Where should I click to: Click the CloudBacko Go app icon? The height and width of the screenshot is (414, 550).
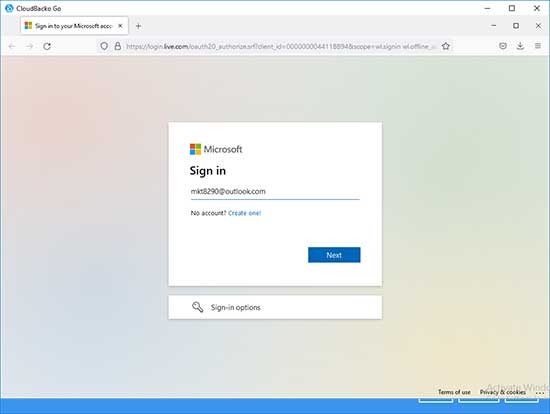point(9,8)
